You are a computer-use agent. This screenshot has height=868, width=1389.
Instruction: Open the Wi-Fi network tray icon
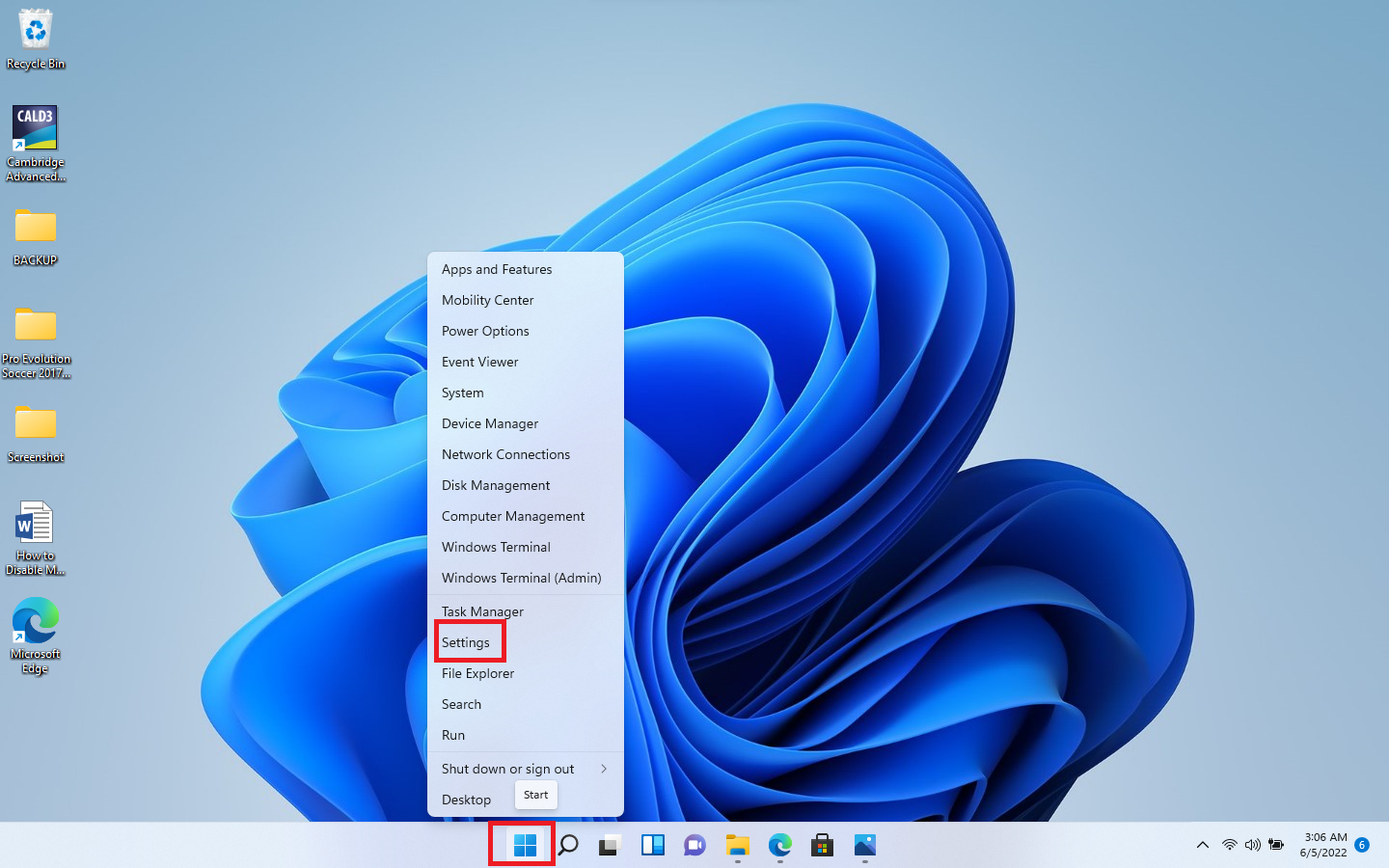(x=1230, y=845)
